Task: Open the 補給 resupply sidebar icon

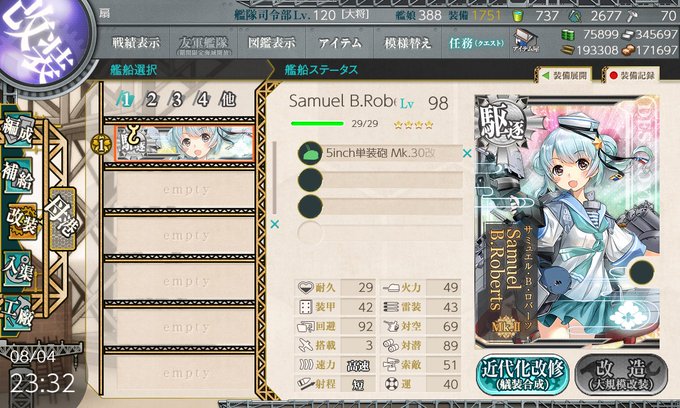Action: pos(18,174)
